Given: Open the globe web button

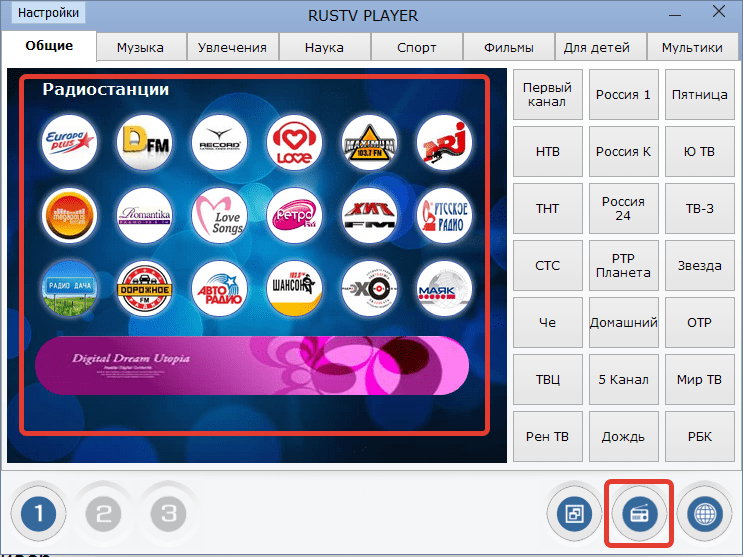Looking at the screenshot, I should pos(705,514).
